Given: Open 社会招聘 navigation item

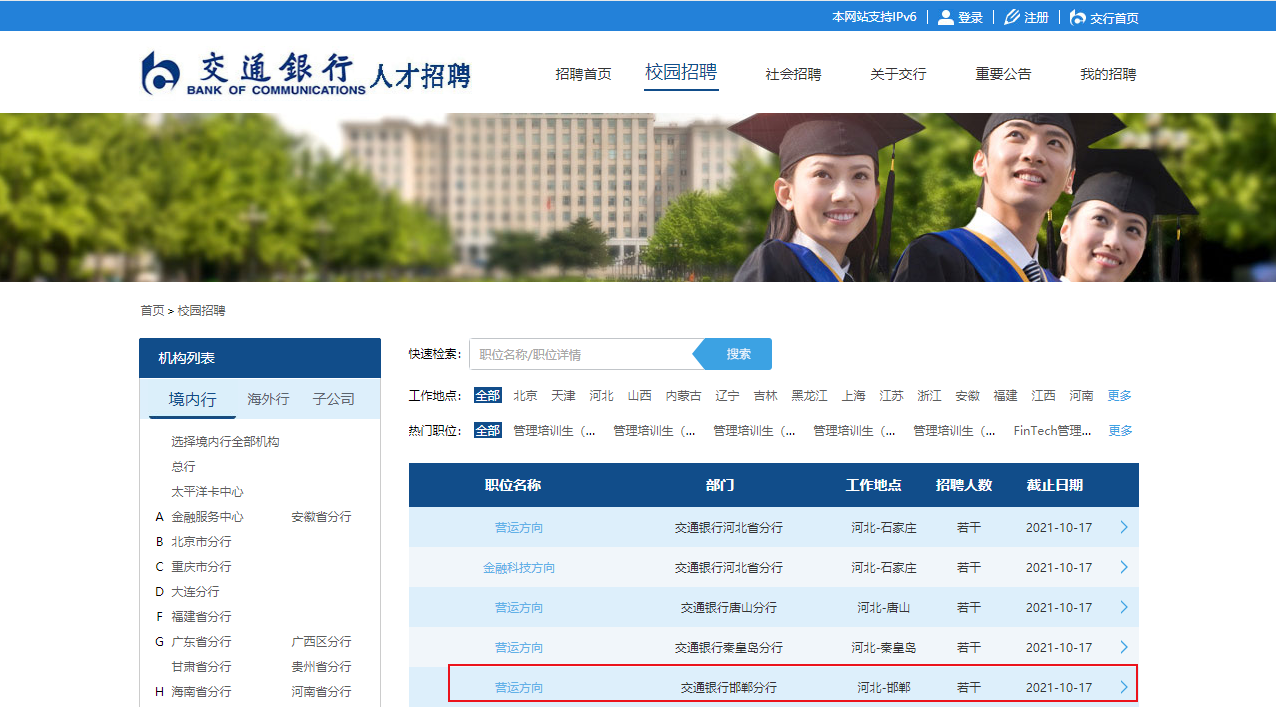Looking at the screenshot, I should (793, 74).
